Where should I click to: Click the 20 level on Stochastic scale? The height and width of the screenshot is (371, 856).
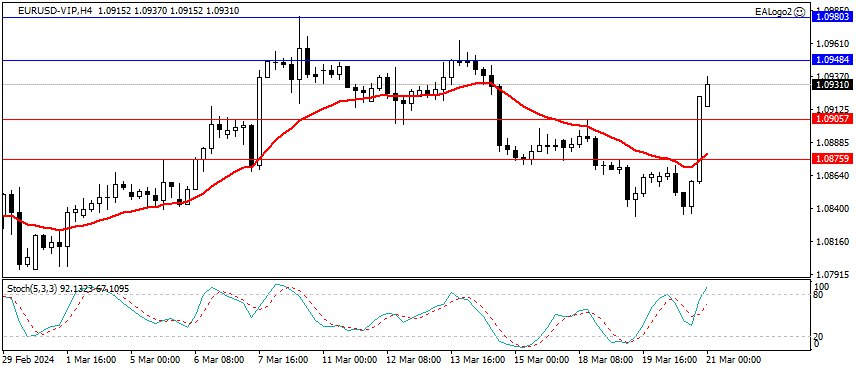[819, 337]
